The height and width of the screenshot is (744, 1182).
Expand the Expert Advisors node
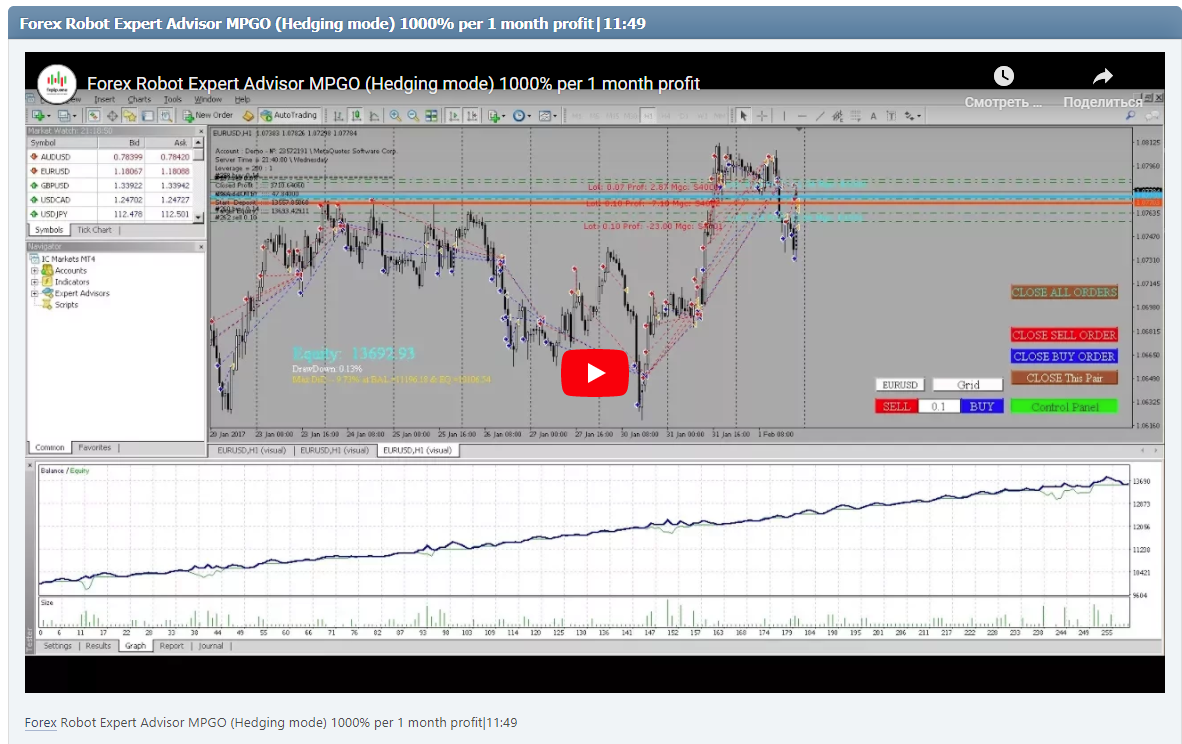coord(33,292)
